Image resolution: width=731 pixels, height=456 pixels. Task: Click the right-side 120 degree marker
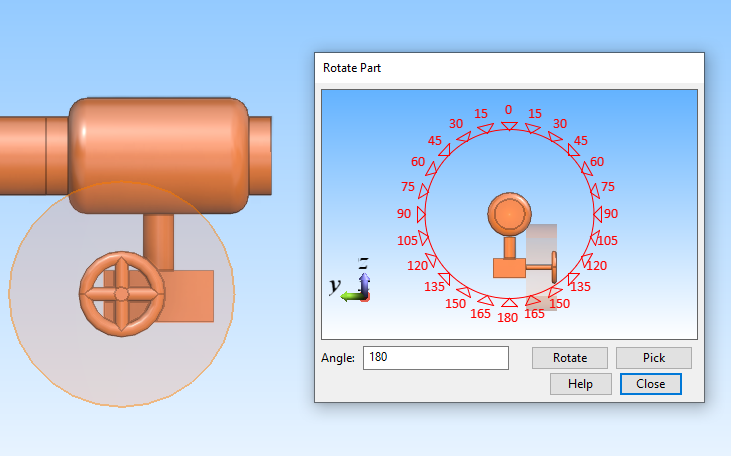[x=585, y=258]
